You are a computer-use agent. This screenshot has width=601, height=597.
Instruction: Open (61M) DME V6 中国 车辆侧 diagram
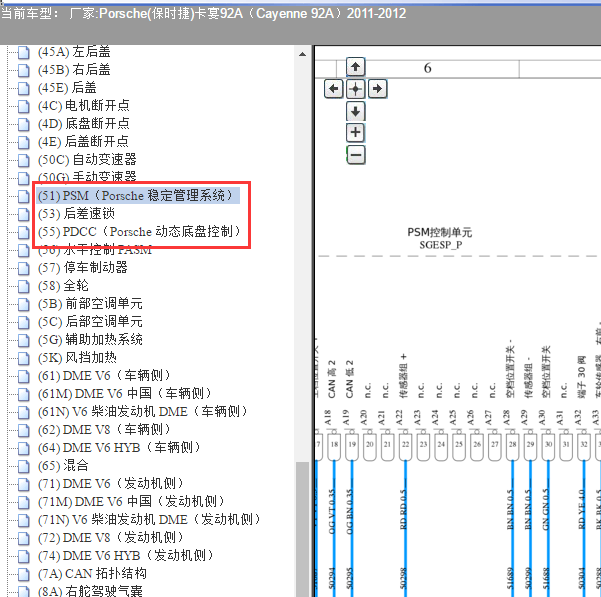coord(125,394)
